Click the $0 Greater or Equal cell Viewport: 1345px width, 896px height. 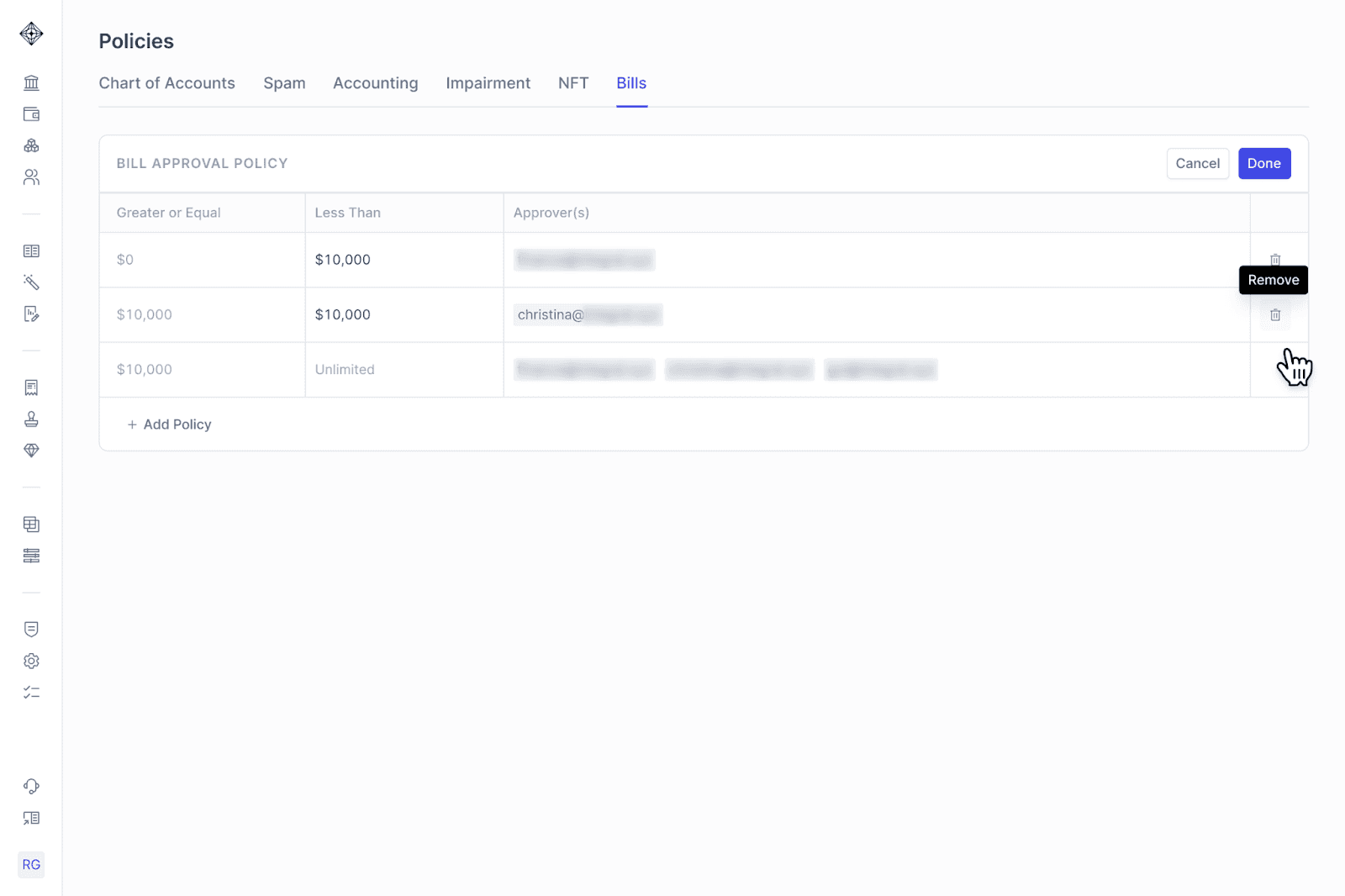(x=203, y=260)
